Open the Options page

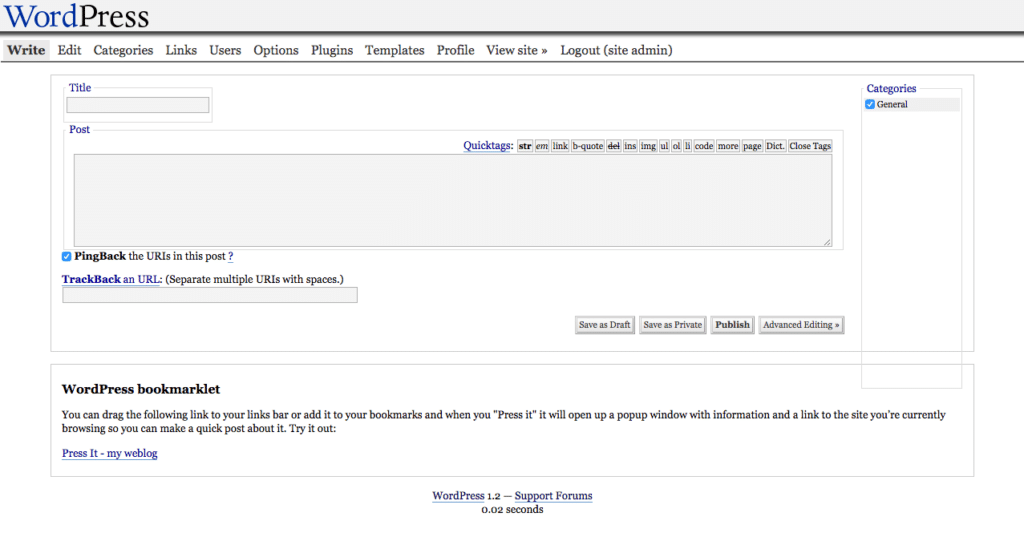276,50
